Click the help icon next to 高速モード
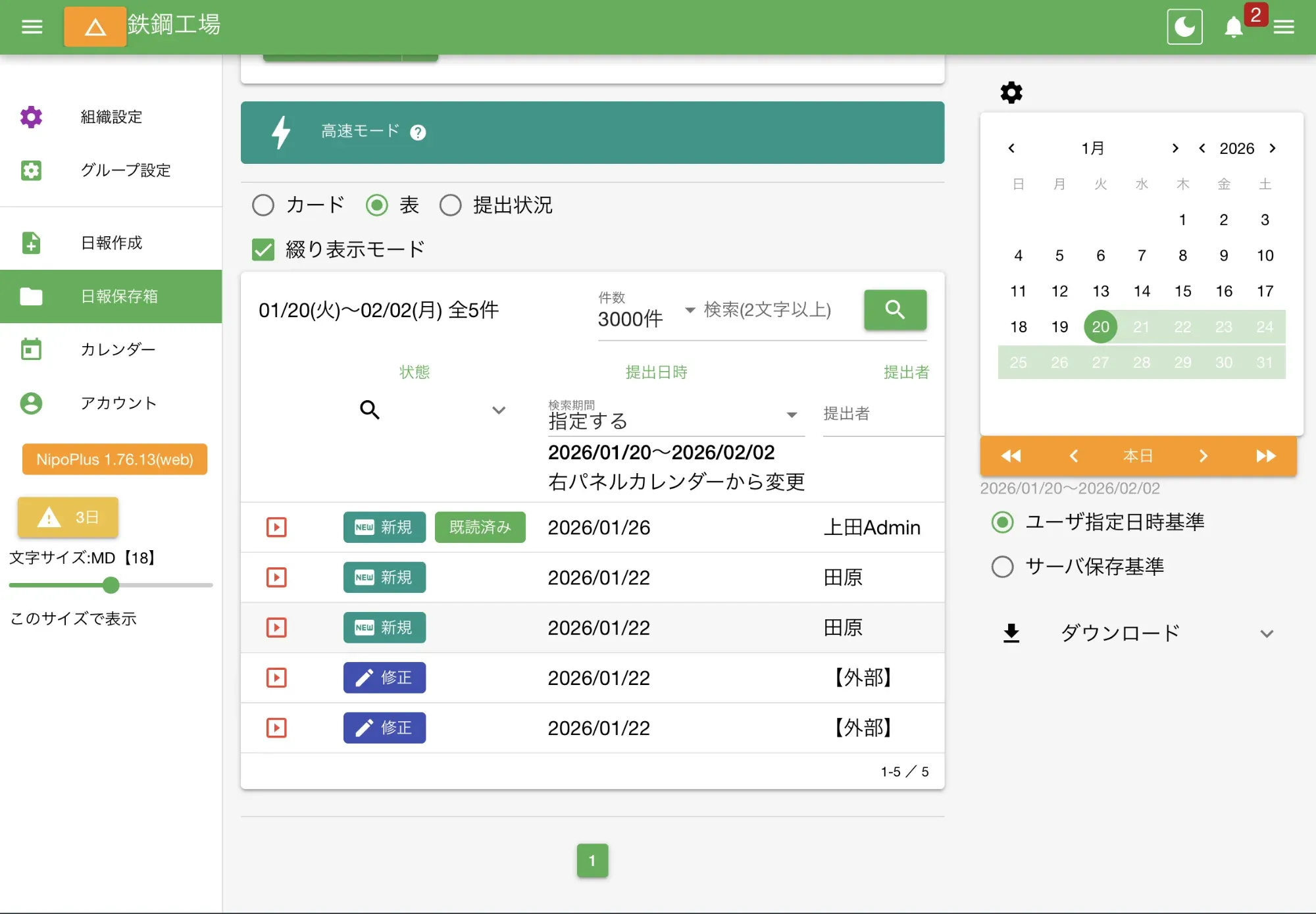 point(418,132)
